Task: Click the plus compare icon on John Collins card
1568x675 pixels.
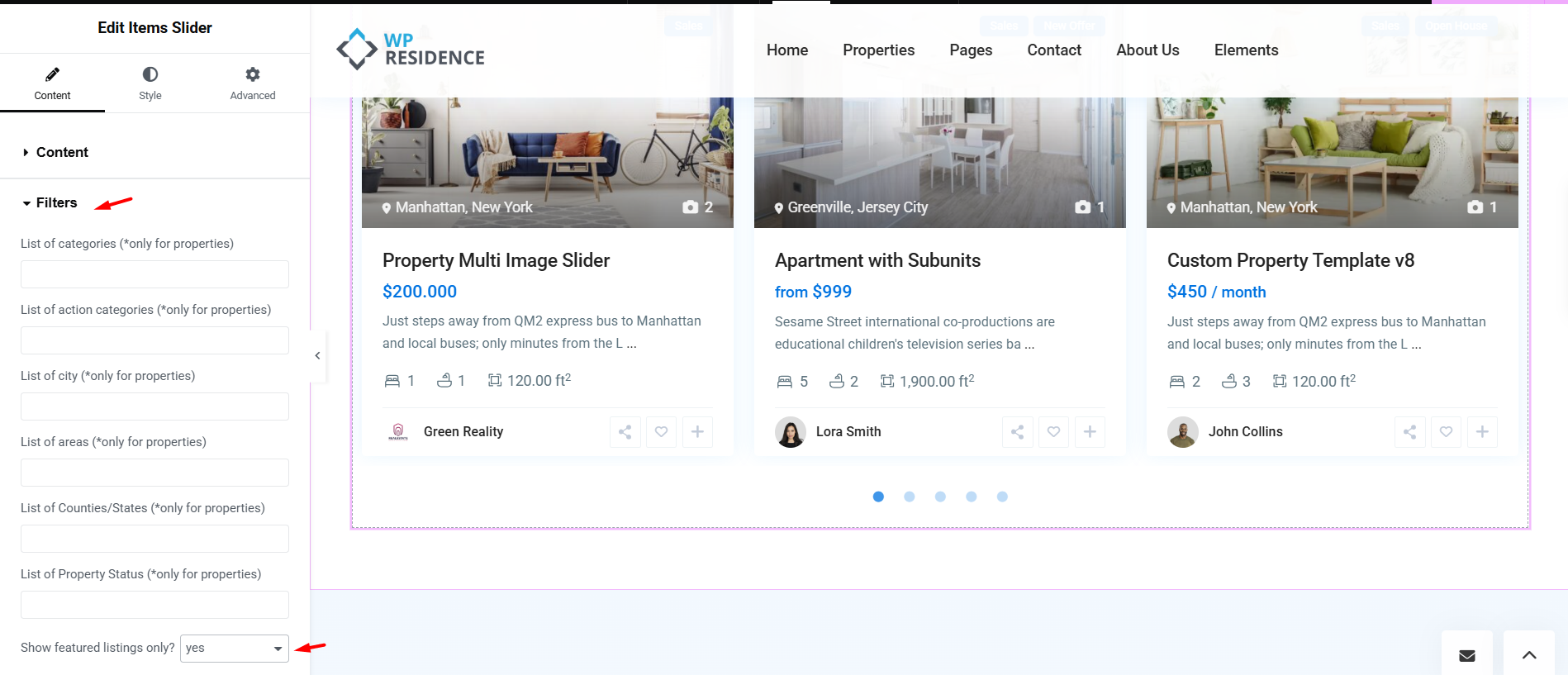Action: click(x=1482, y=432)
